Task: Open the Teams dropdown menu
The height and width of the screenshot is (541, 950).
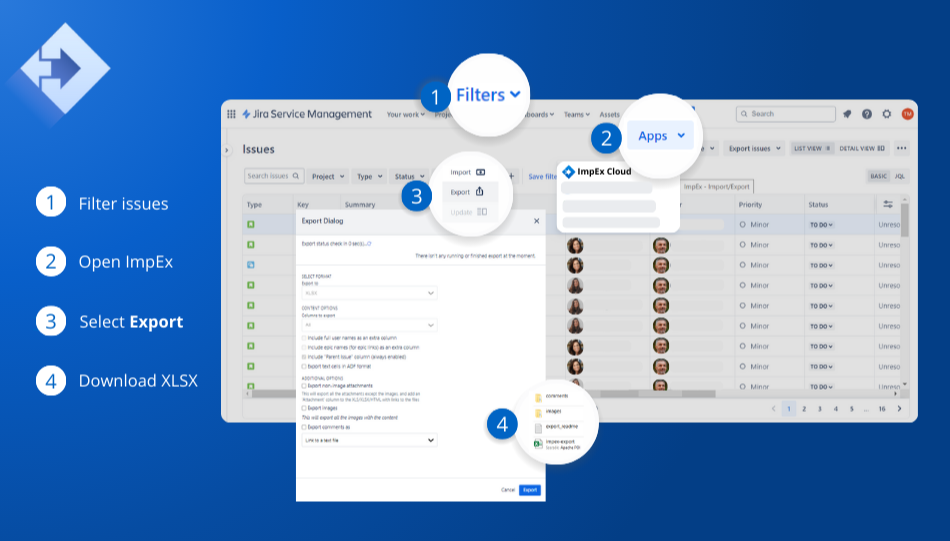Action: click(x=576, y=115)
